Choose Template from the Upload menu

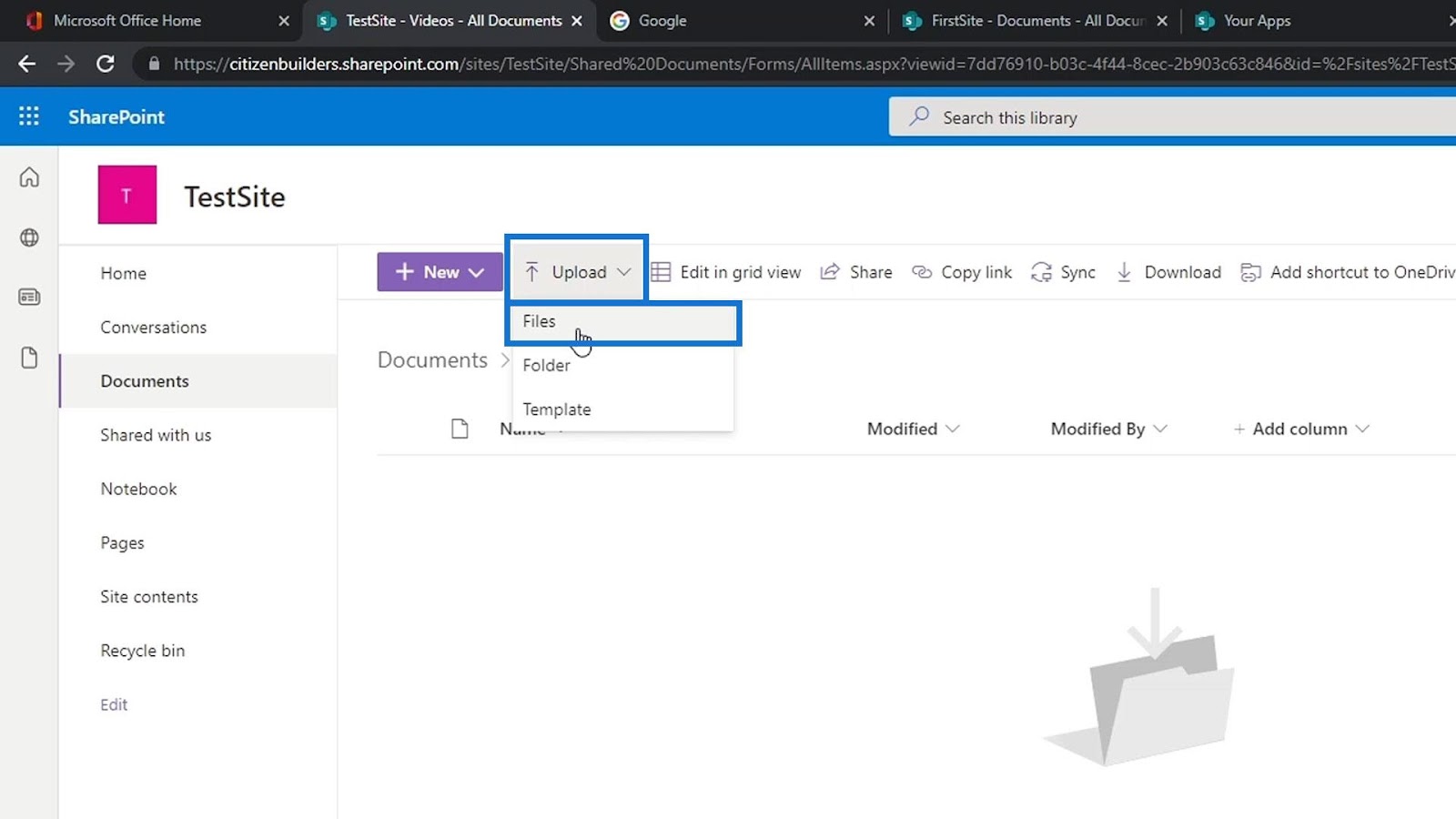click(x=623, y=409)
